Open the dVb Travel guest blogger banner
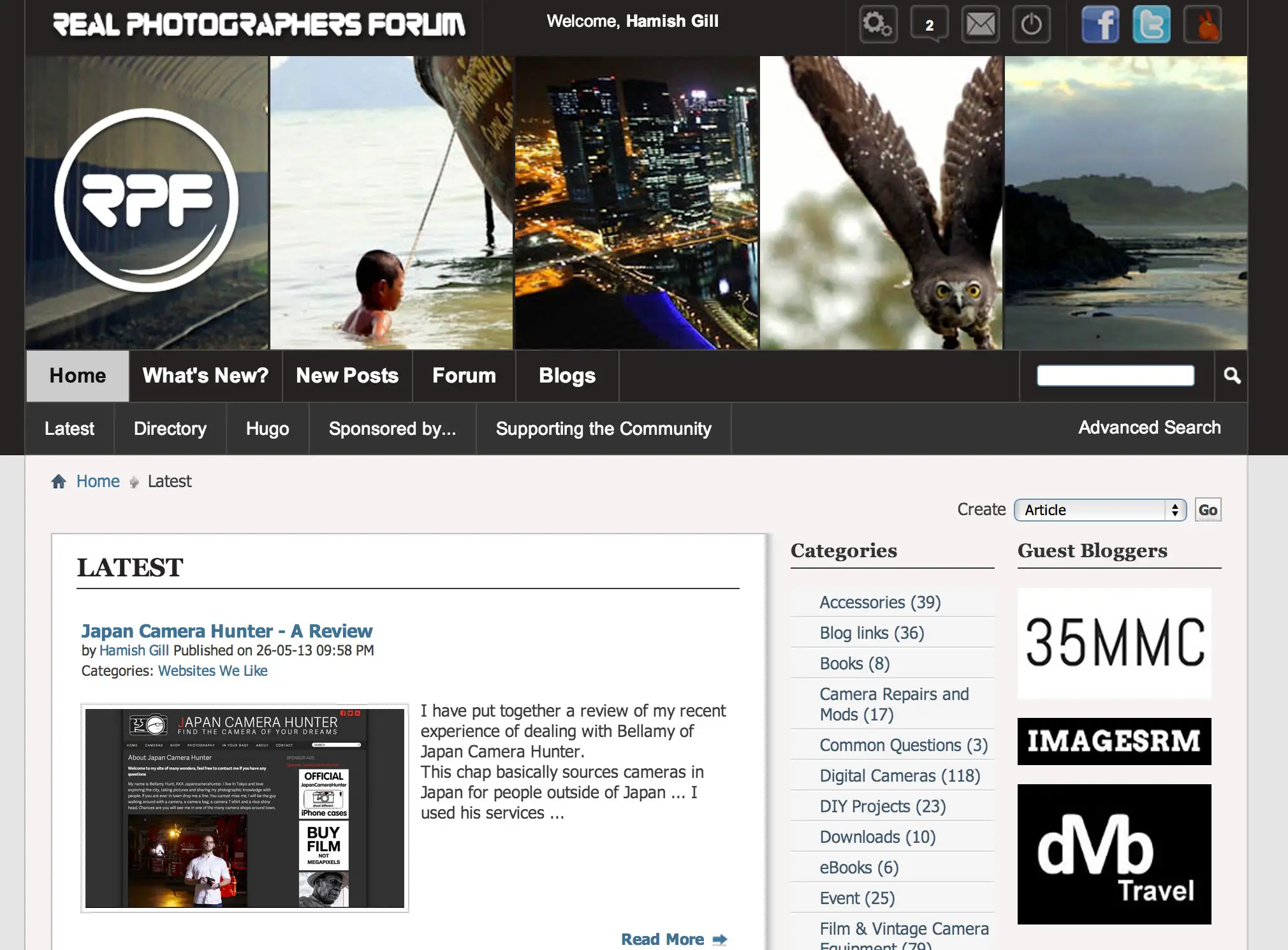 [x=1114, y=854]
